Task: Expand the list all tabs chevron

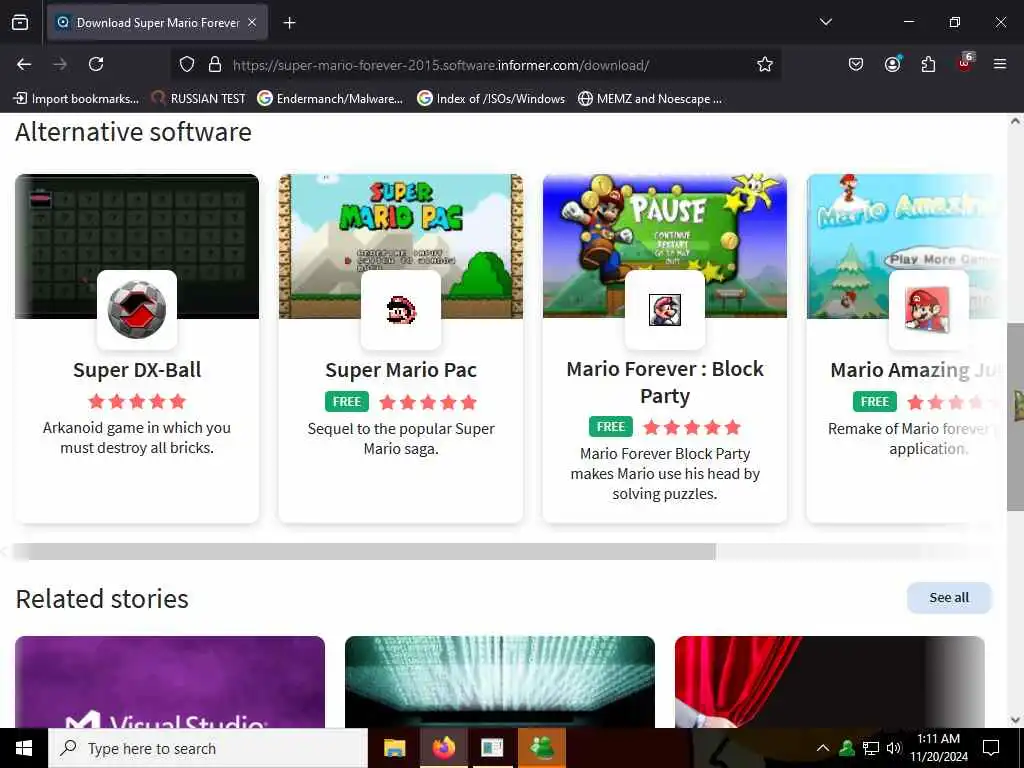Action: [x=825, y=22]
